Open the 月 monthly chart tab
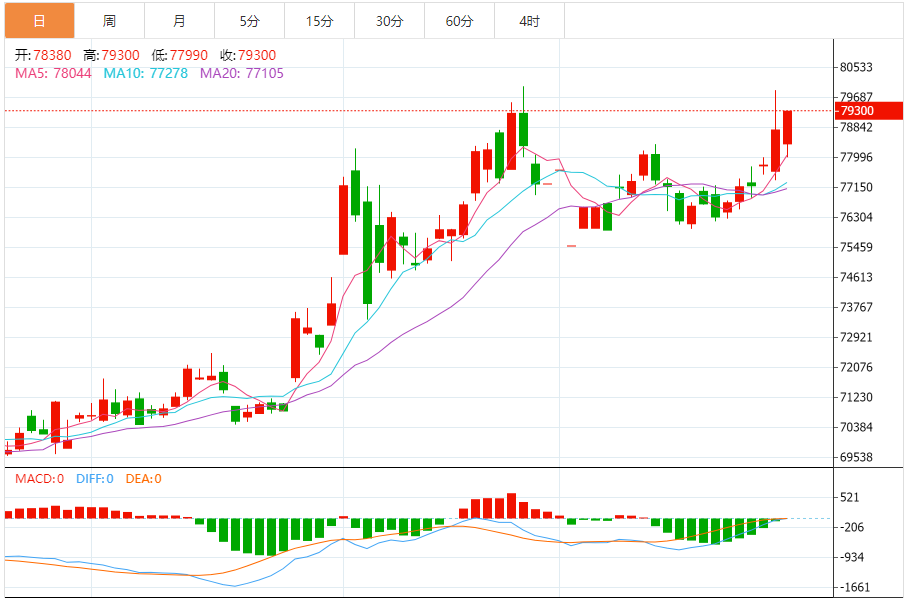 click(x=179, y=20)
